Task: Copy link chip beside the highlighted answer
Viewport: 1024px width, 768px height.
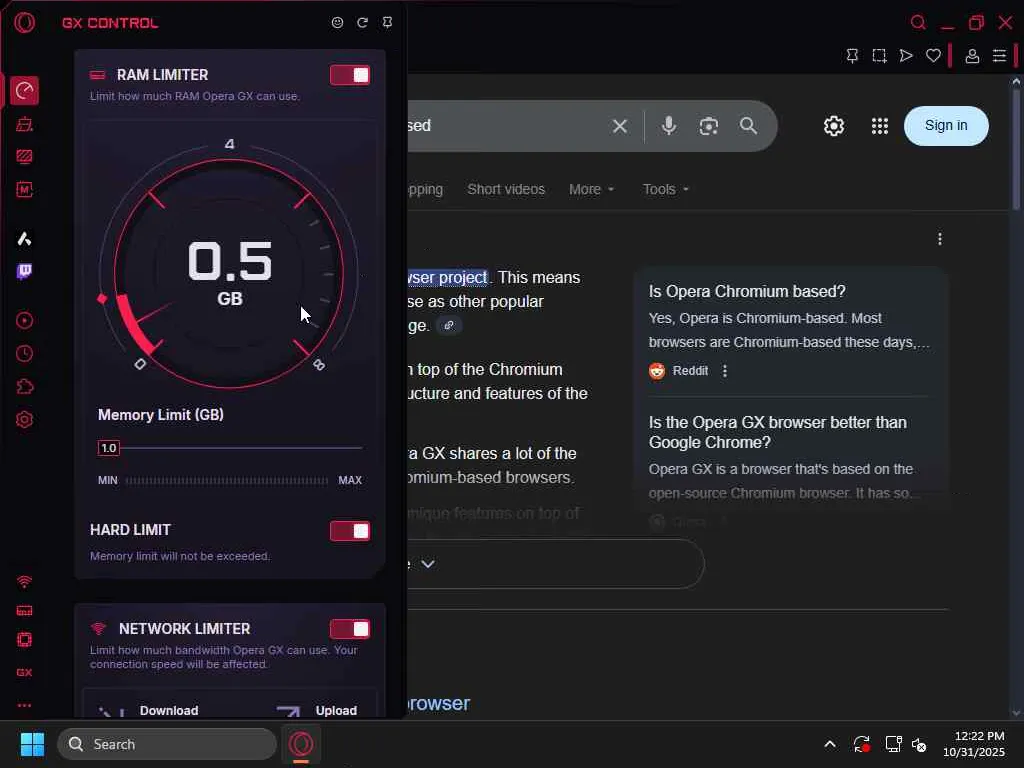Action: [449, 325]
